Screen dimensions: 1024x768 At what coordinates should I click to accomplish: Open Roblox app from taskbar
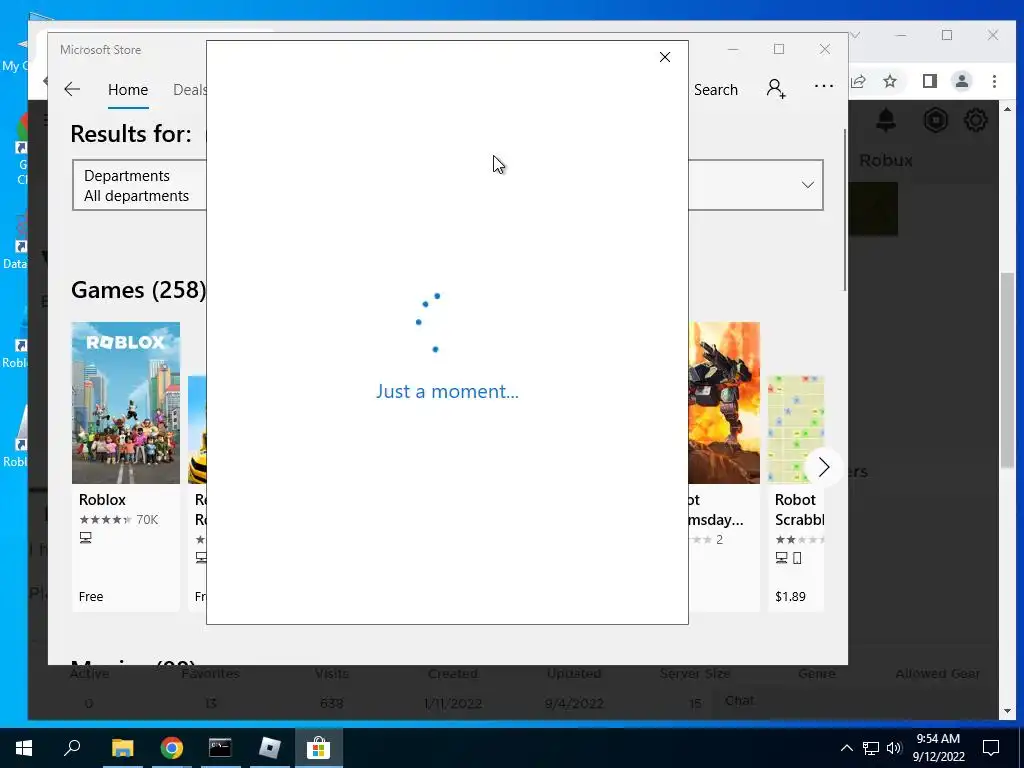[x=269, y=748]
